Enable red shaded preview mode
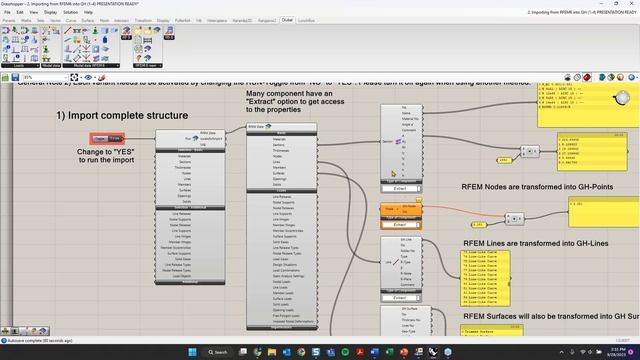Viewport: 640px width, 360px height. 587,77
